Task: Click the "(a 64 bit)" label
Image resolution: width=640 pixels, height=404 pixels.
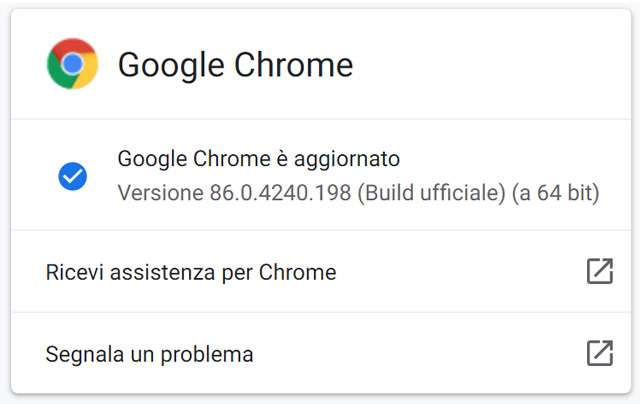Action: [553, 192]
